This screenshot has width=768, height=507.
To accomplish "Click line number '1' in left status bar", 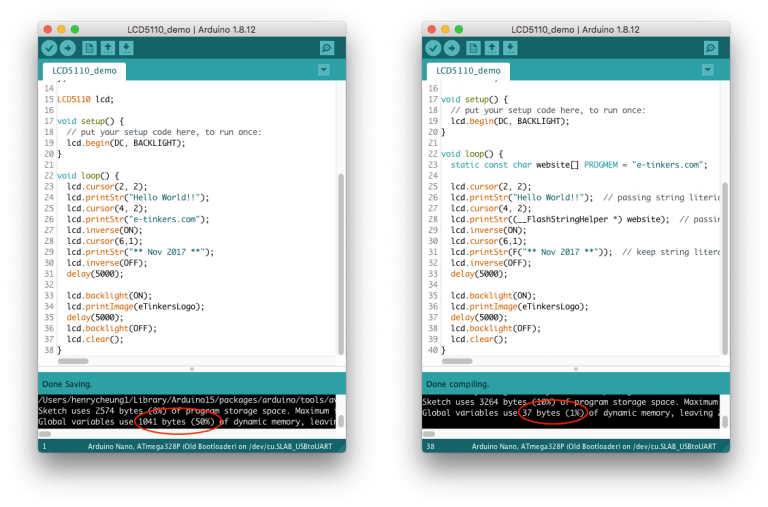I will 44,446.
